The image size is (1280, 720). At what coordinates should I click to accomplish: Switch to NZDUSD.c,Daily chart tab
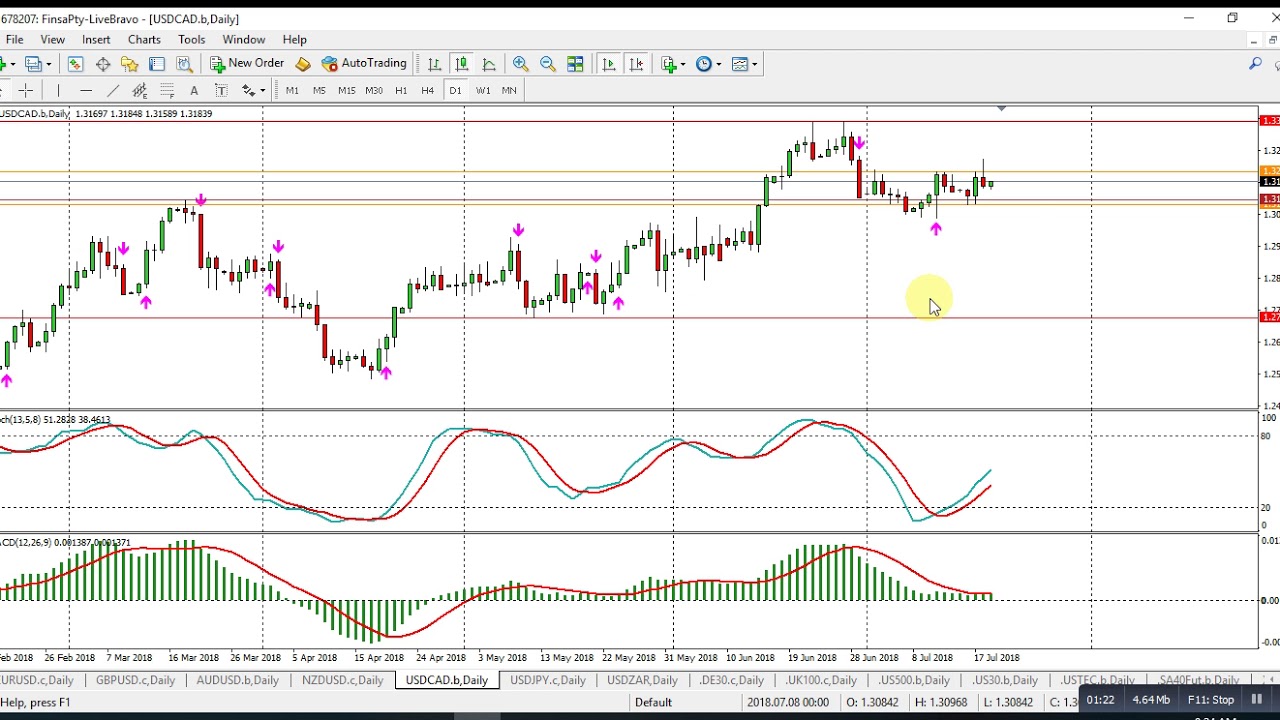(342, 680)
